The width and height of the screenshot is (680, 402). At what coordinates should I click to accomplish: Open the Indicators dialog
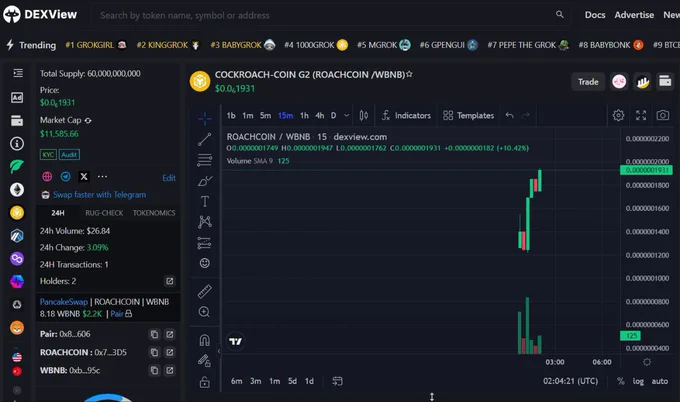[x=406, y=115]
